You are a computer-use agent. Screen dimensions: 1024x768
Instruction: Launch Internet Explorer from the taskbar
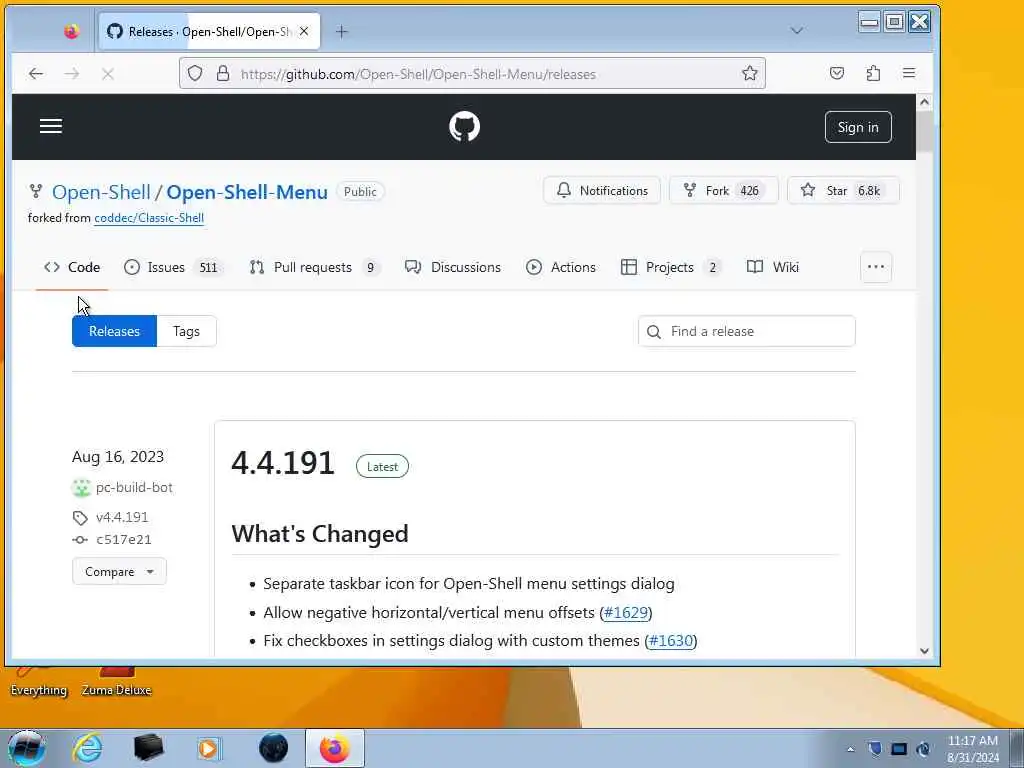click(x=87, y=748)
